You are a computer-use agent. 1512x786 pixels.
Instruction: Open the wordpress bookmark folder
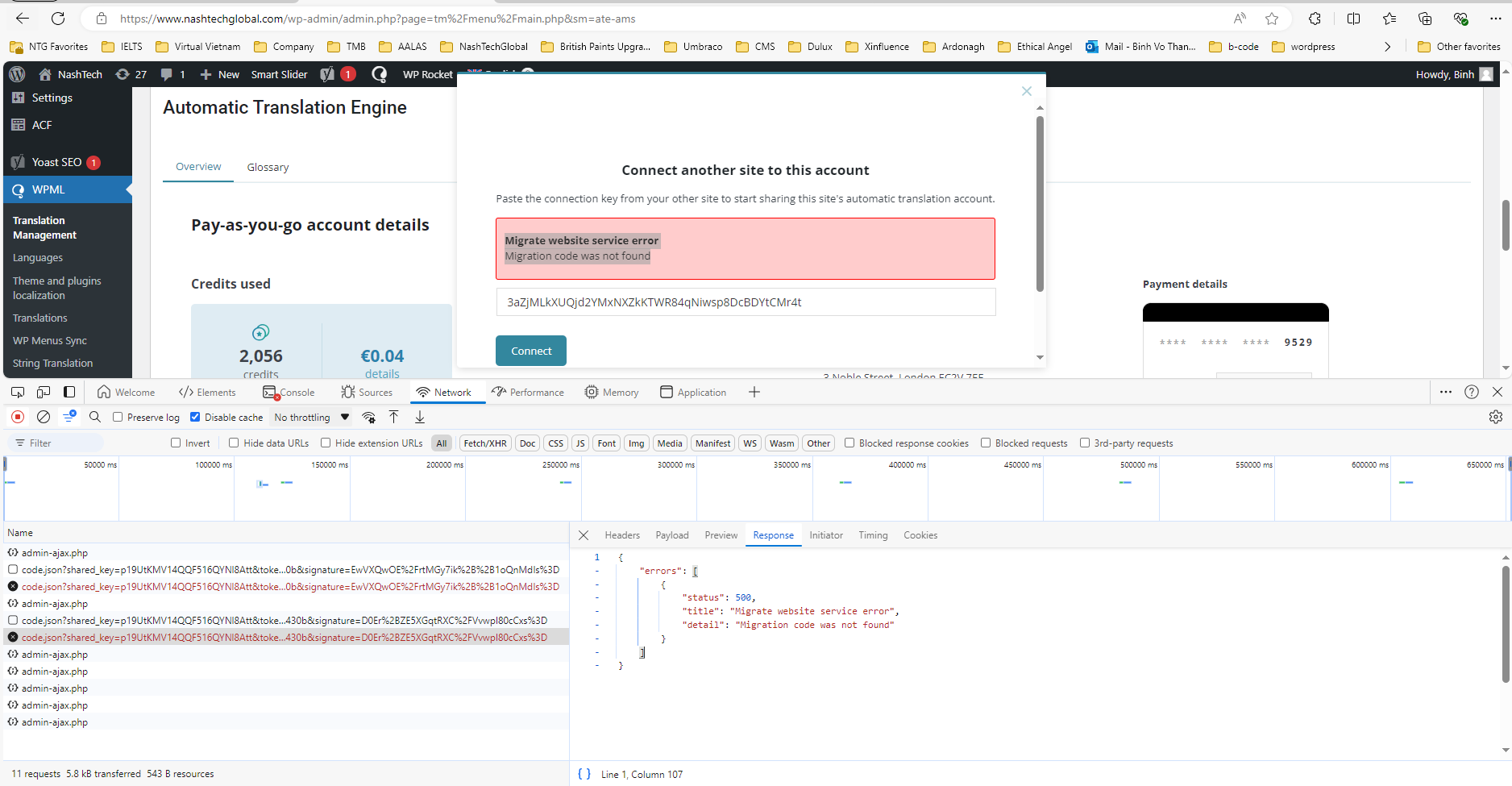pyautogui.click(x=1304, y=47)
